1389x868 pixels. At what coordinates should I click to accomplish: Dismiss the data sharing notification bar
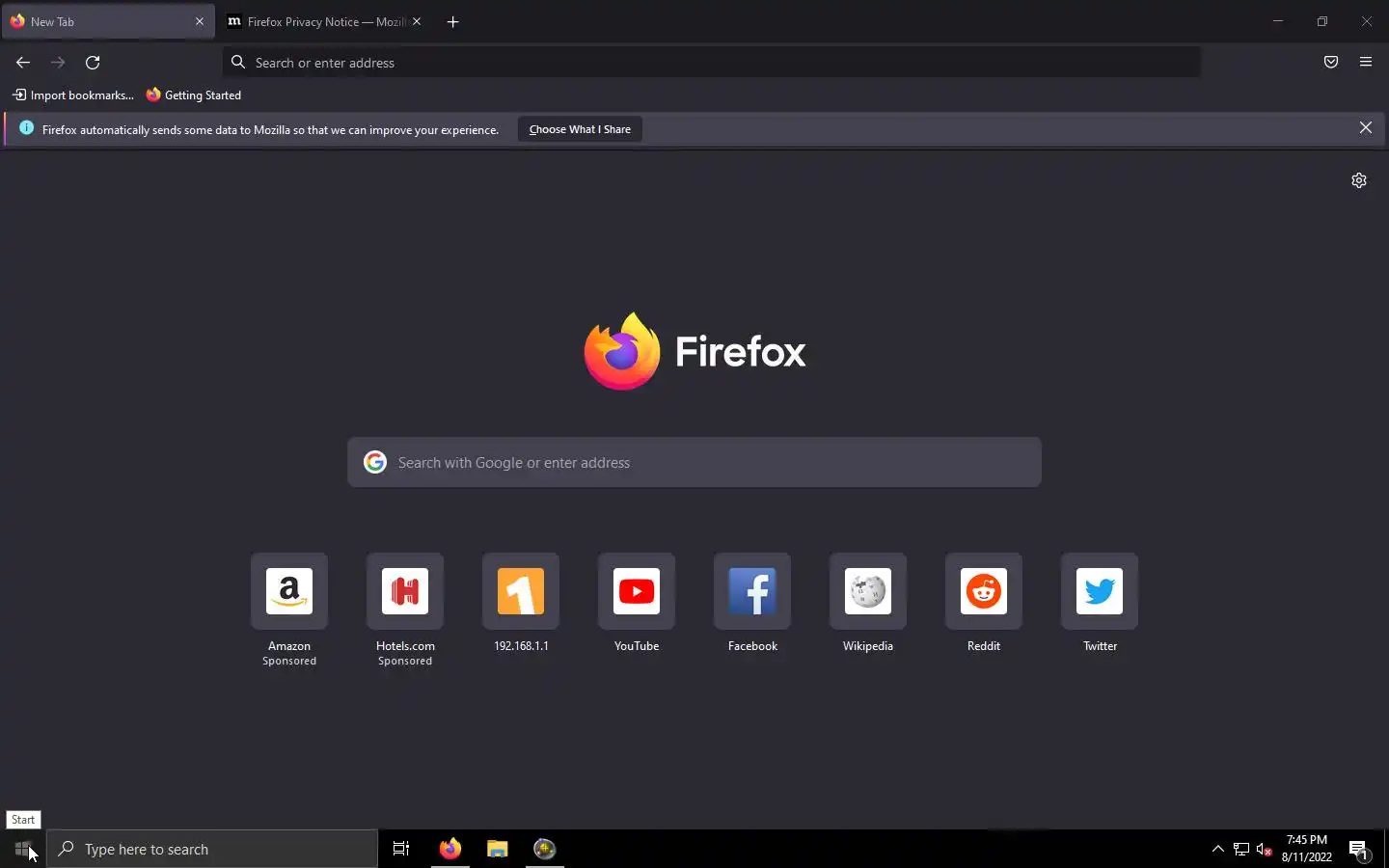pyautogui.click(x=1366, y=128)
